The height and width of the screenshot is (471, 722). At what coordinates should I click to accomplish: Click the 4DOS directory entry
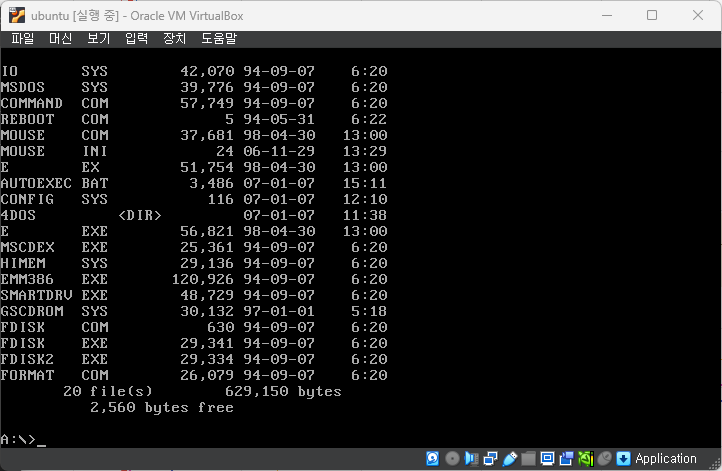click(x=194, y=215)
